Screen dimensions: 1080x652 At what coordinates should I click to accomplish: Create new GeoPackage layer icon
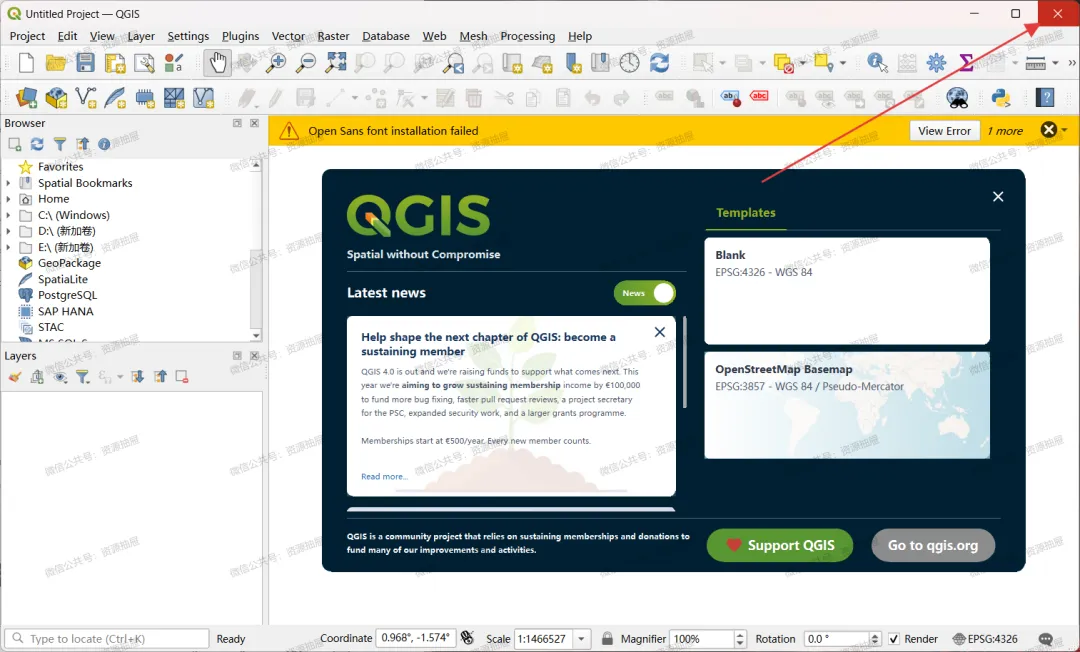click(x=56, y=98)
